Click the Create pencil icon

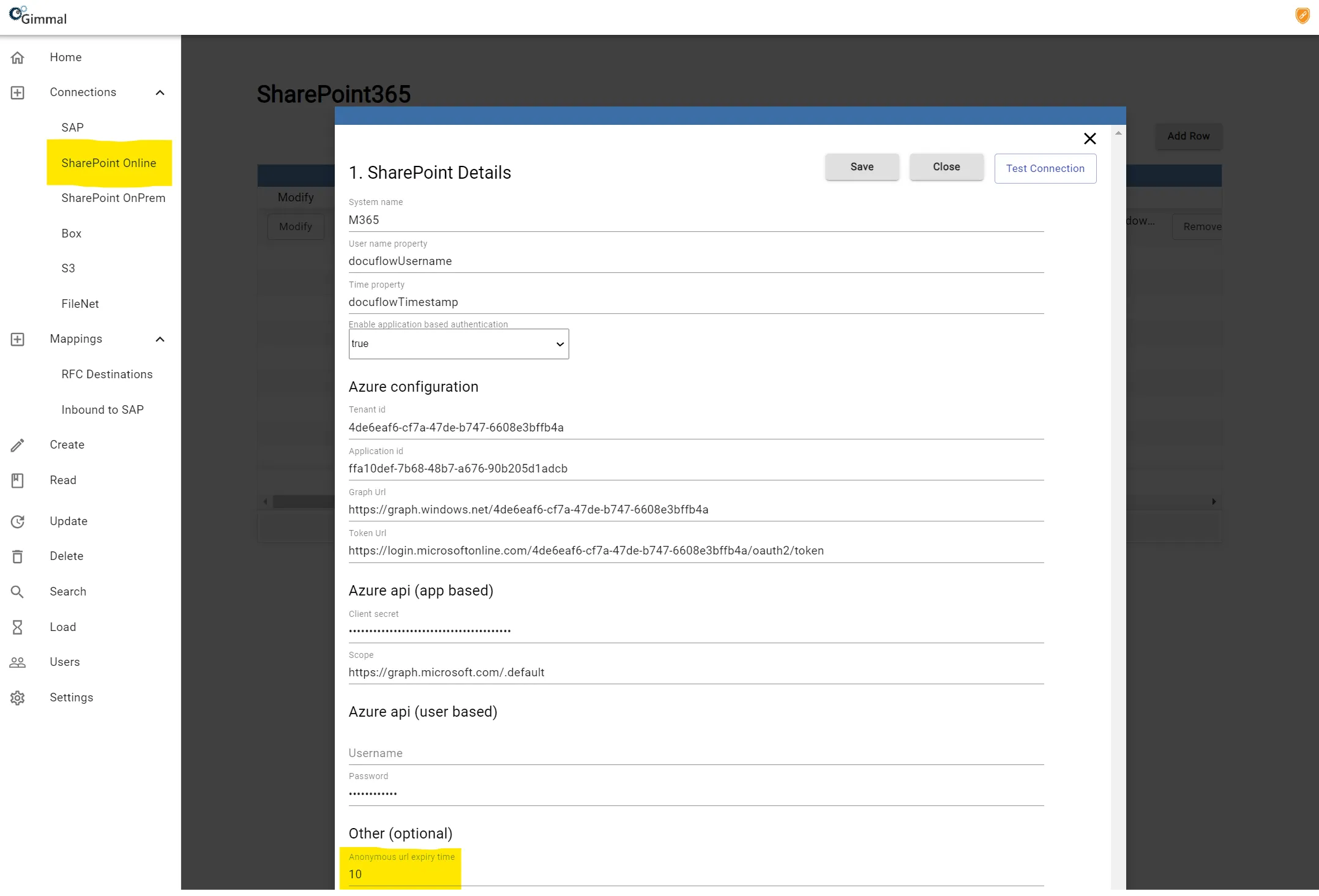[17, 445]
